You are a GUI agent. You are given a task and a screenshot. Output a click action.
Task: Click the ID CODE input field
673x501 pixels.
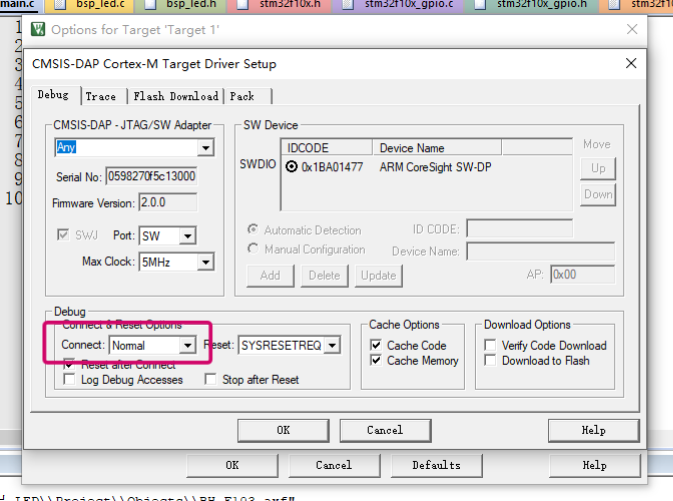click(x=520, y=228)
